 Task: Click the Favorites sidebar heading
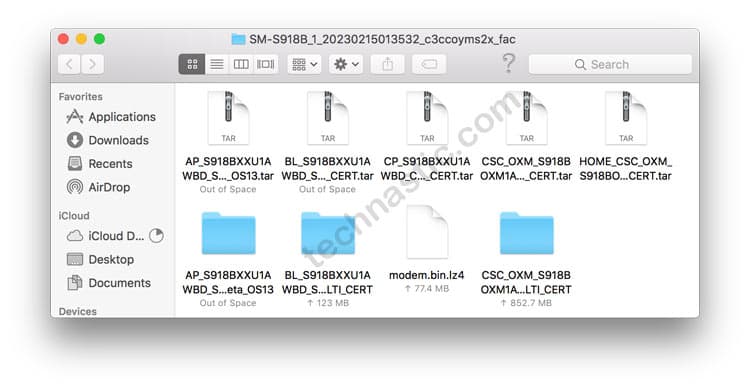80,97
